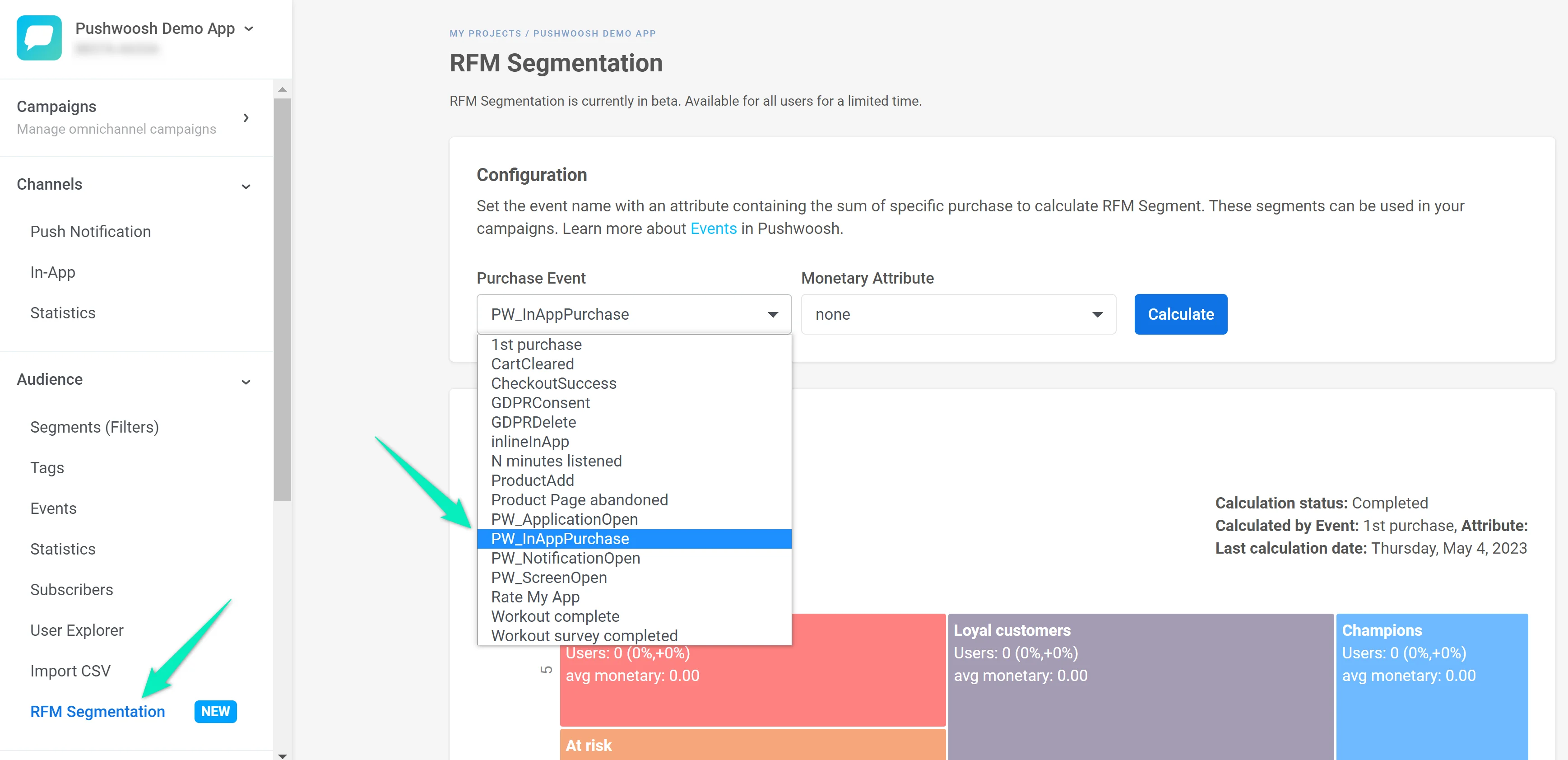This screenshot has height=760, width=1568.
Task: Click the arrow next to Campaigns
Action: pos(246,117)
